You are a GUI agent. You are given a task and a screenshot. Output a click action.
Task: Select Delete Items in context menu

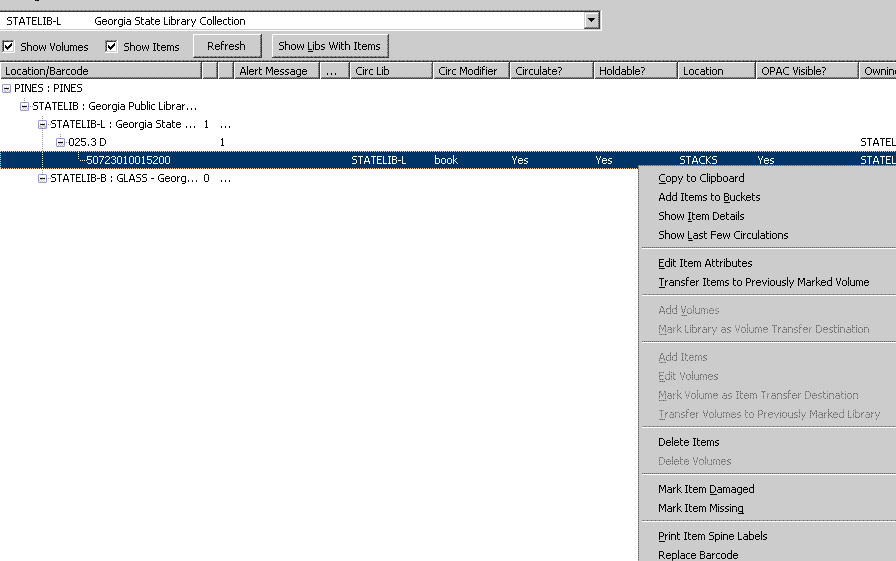pyautogui.click(x=688, y=442)
